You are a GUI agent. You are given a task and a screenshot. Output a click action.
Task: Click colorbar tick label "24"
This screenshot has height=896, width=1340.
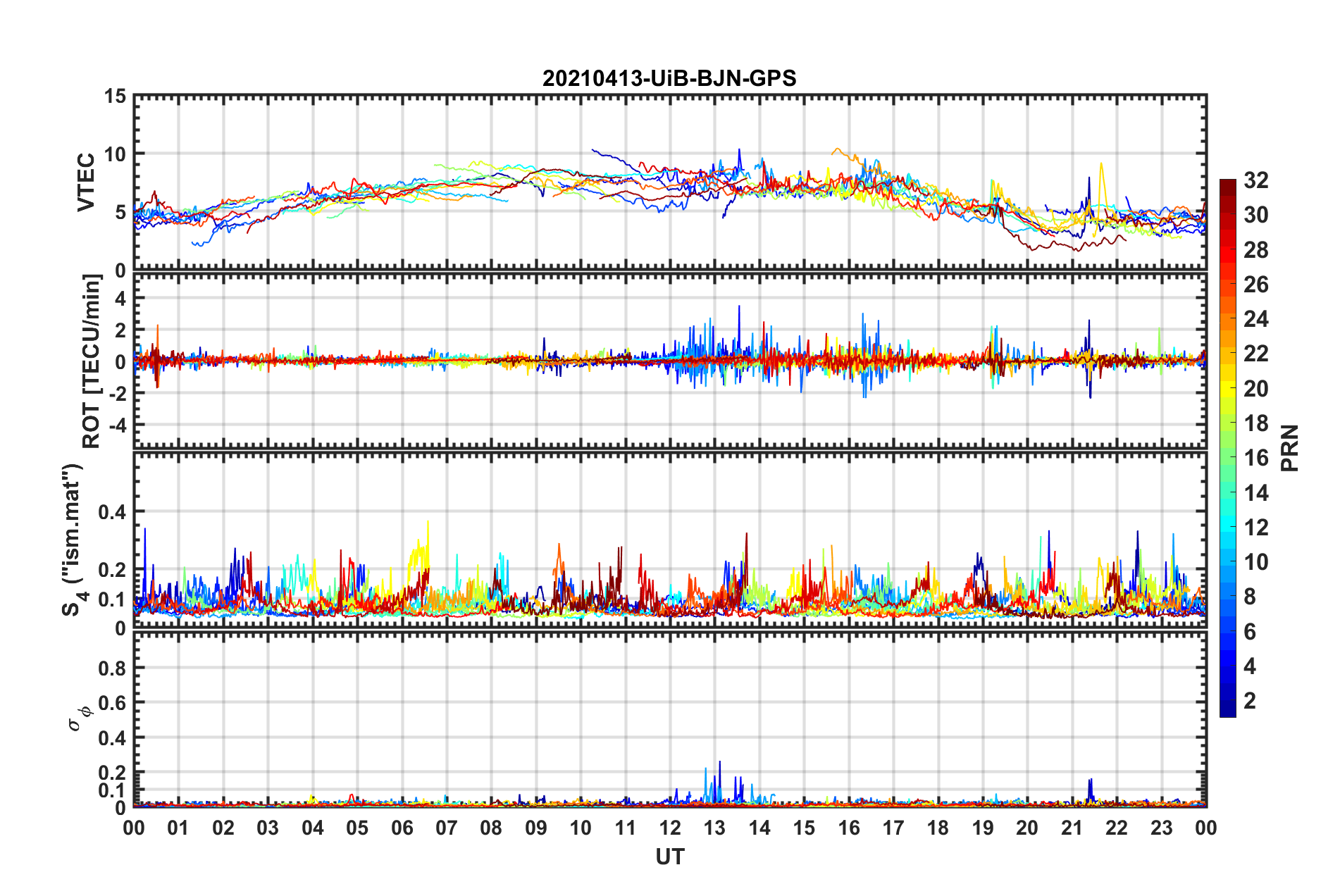(x=1256, y=319)
